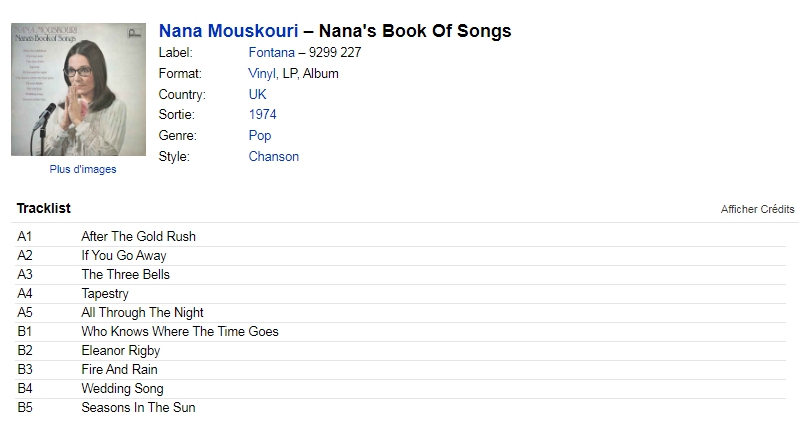Click the 1974 release year link
Image resolution: width=805 pixels, height=433 pixels.
tap(262, 115)
